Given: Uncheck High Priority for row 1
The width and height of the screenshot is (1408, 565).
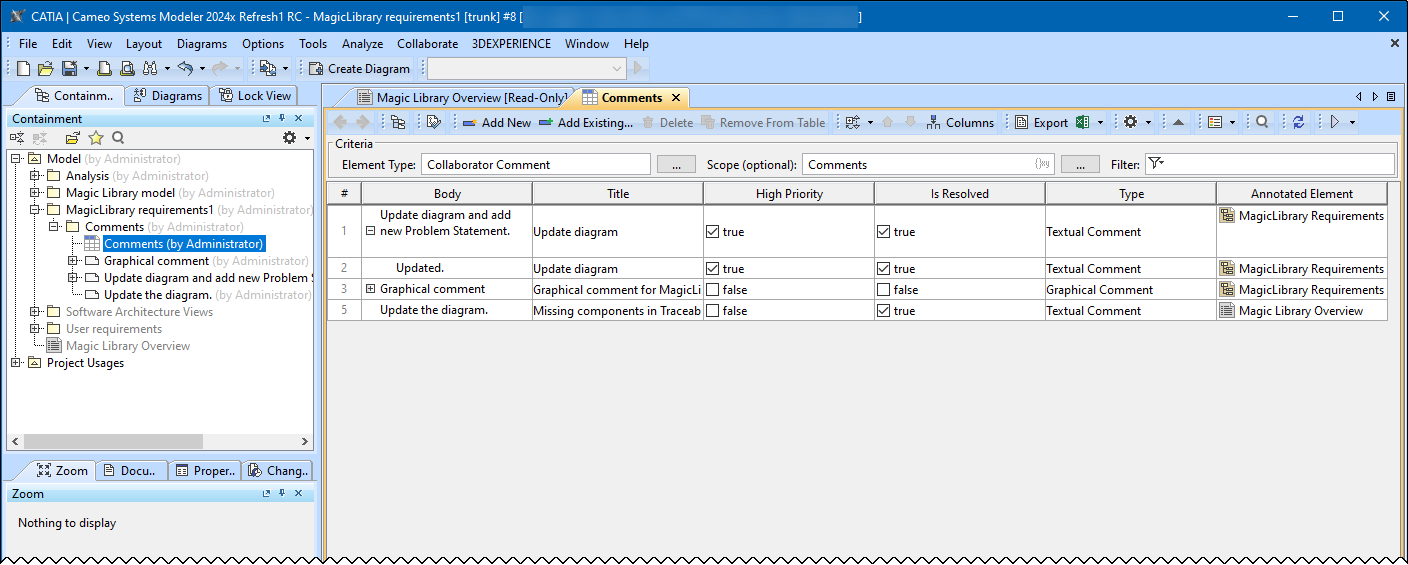Looking at the screenshot, I should coord(713,232).
